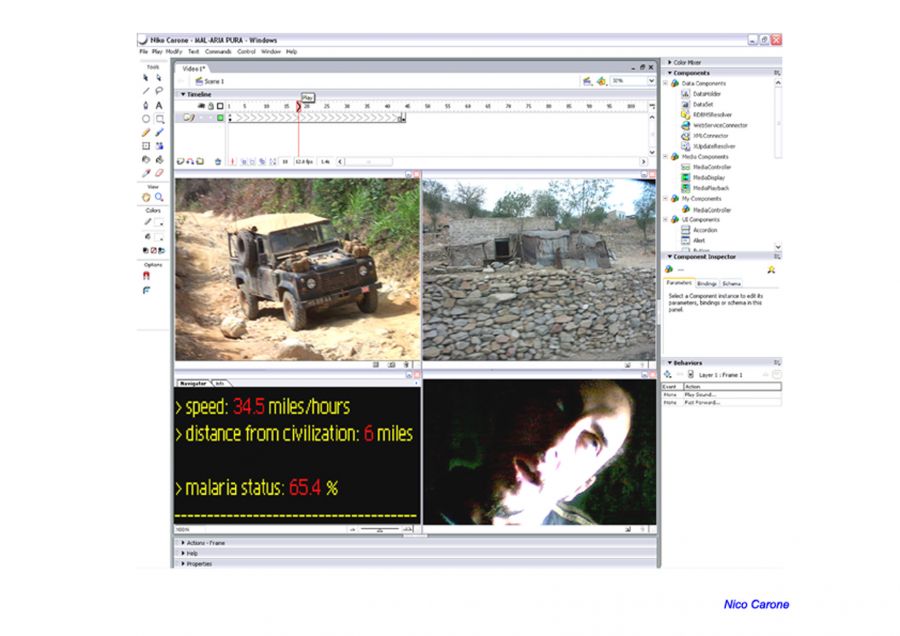Select the Oval tool
900x636 pixels.
click(146, 119)
